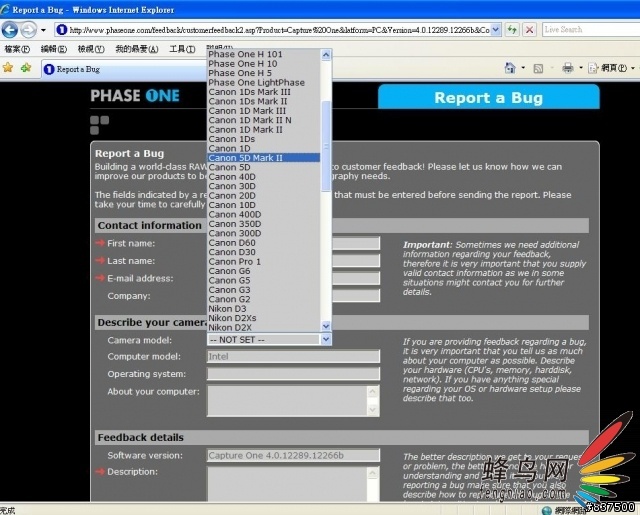This screenshot has height=515, width=640.
Task: Select Canon 20D option
Action: (264, 195)
